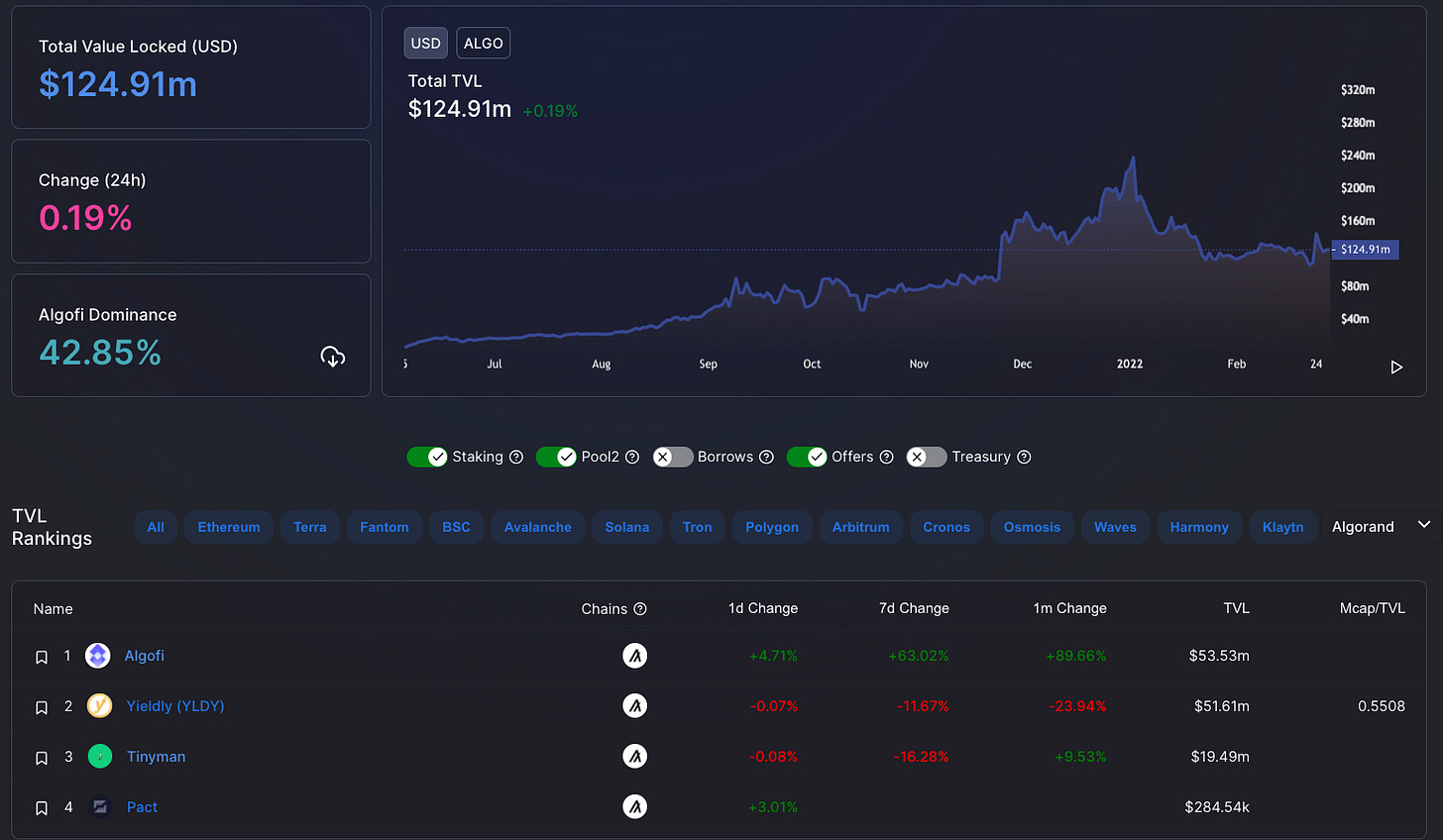Click the Algofi protocol logo
Screen dimensions: 1443x840
pos(98,656)
